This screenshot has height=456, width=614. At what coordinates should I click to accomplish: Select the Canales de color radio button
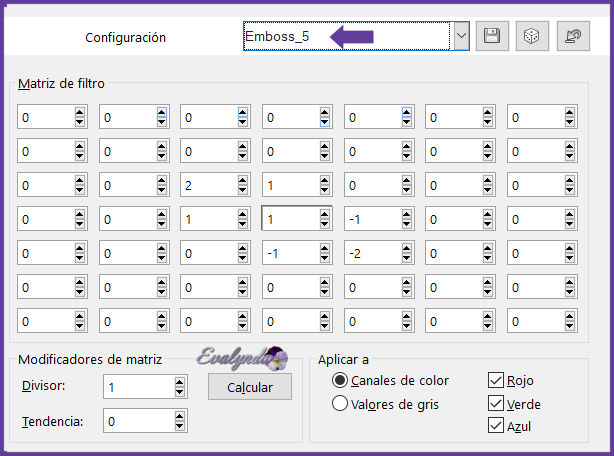[x=340, y=380]
